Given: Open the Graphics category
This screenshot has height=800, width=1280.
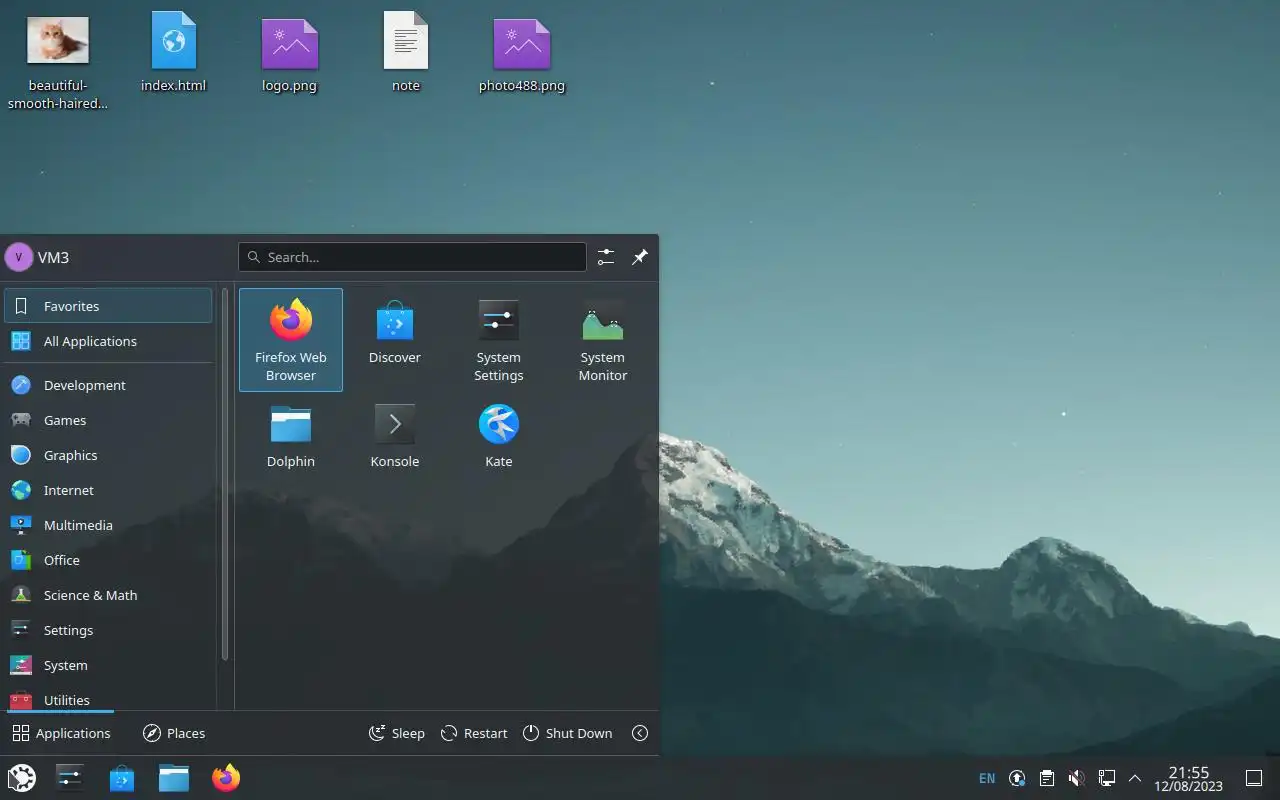Looking at the screenshot, I should click(x=108, y=455).
